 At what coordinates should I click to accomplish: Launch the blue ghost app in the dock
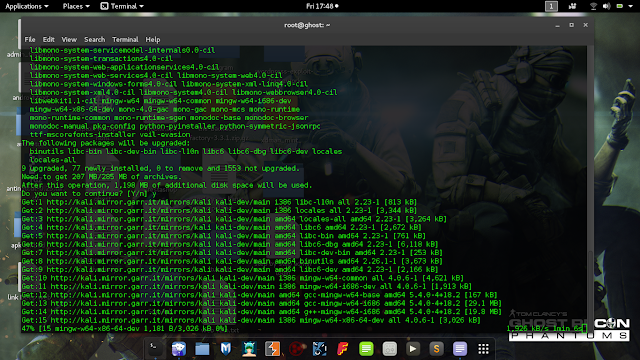click(178, 349)
